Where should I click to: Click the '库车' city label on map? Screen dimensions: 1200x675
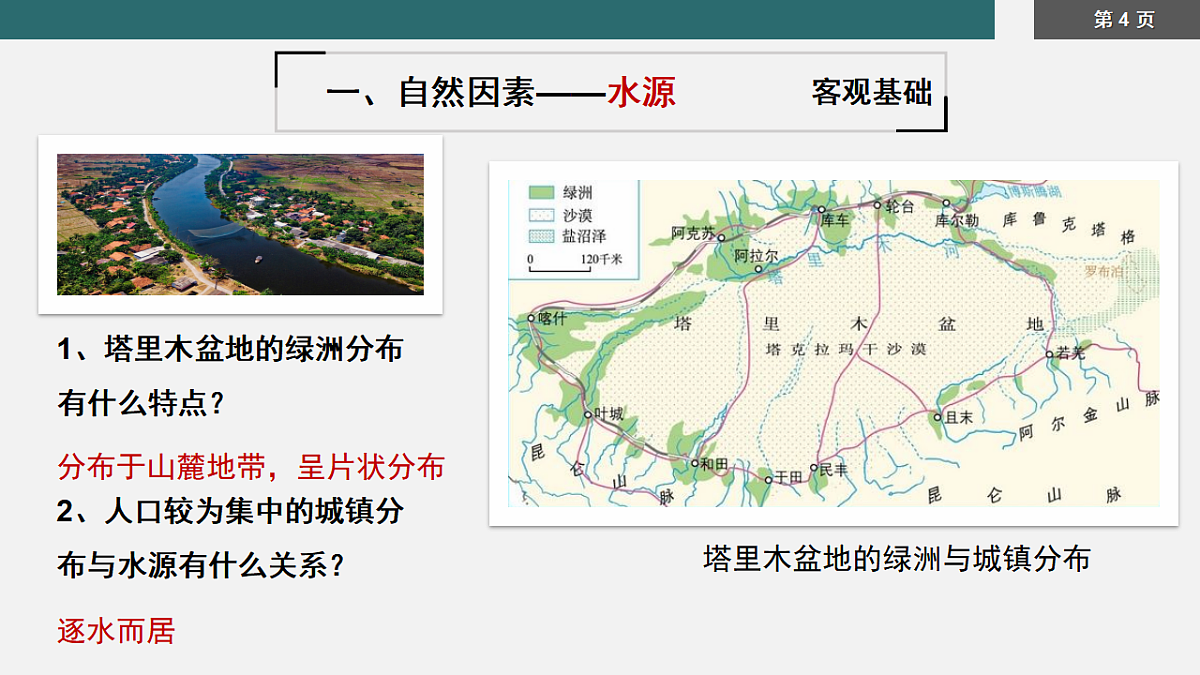[835, 220]
